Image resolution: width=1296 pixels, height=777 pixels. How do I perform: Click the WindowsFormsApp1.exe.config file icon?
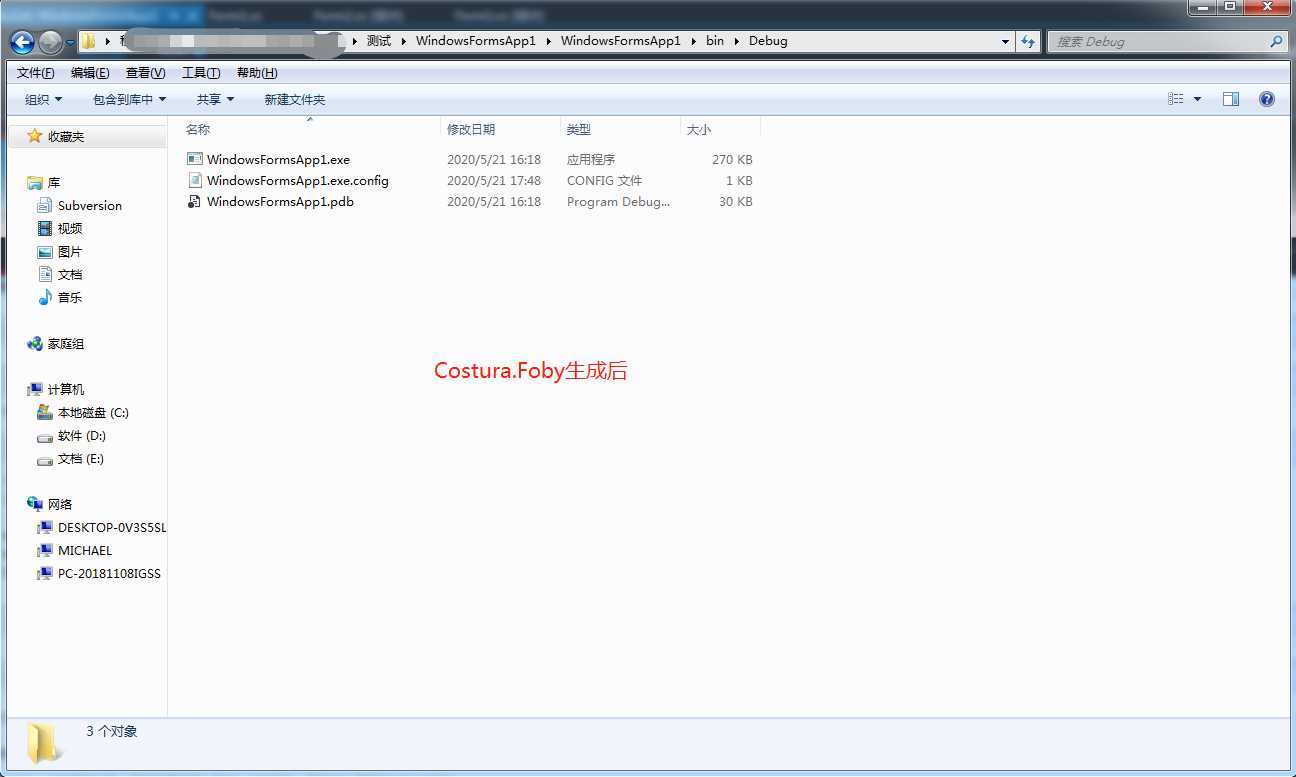pyautogui.click(x=195, y=180)
